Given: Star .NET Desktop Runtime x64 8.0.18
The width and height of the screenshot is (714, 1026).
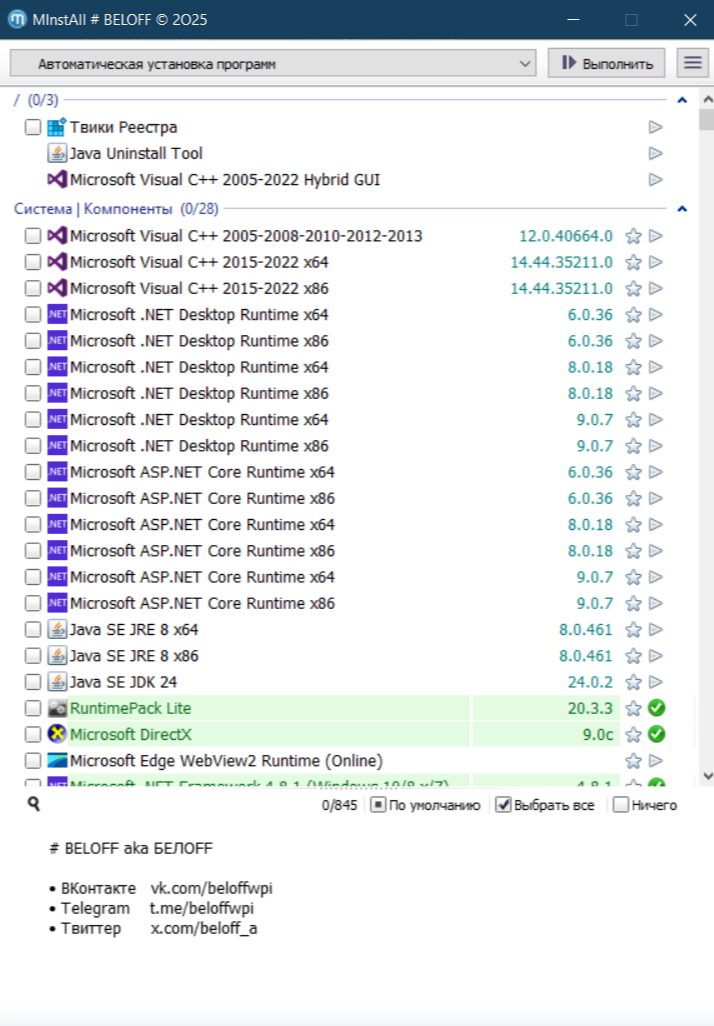Looking at the screenshot, I should pos(633,367).
